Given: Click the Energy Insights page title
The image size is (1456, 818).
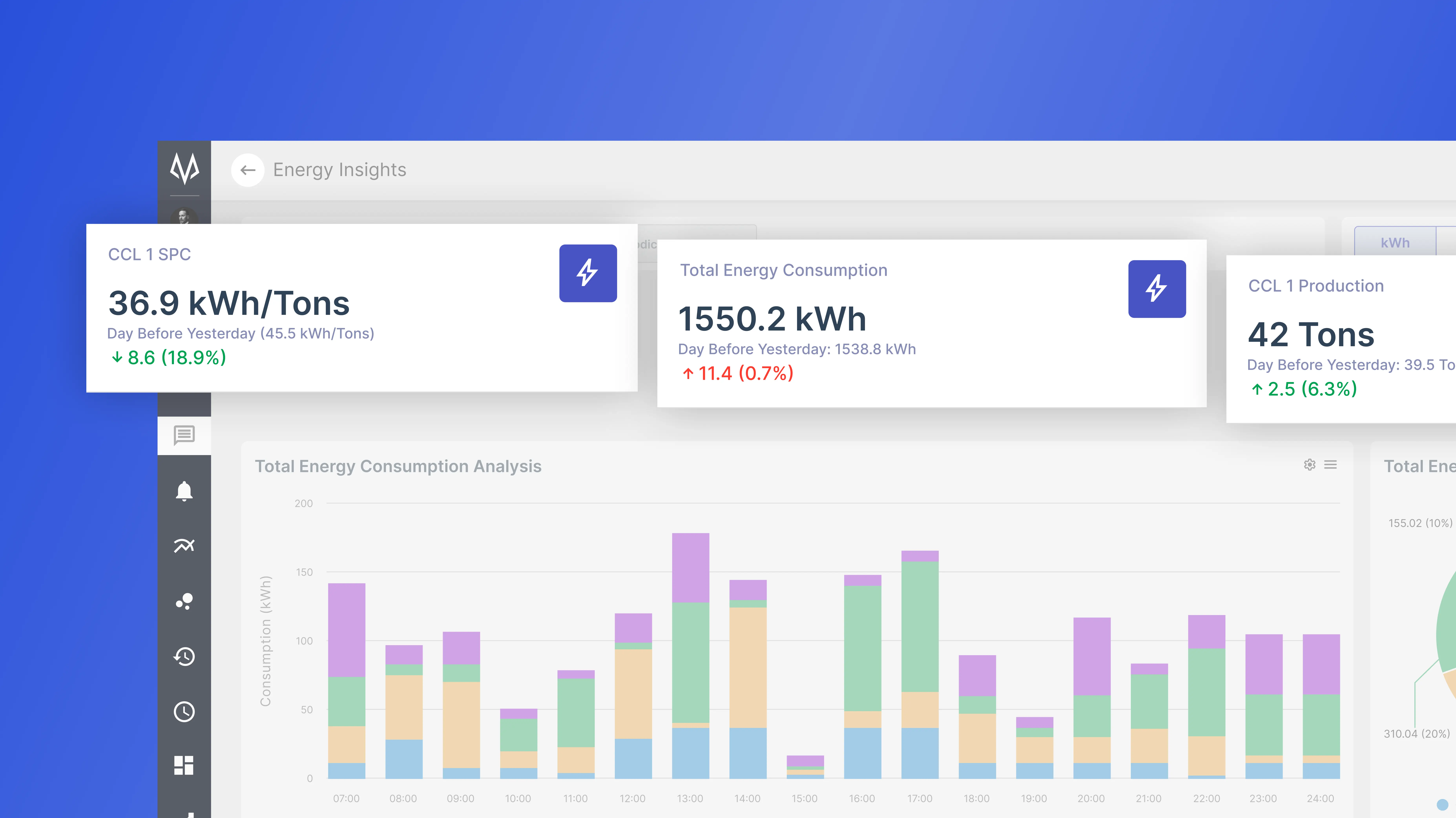Looking at the screenshot, I should click(x=340, y=170).
